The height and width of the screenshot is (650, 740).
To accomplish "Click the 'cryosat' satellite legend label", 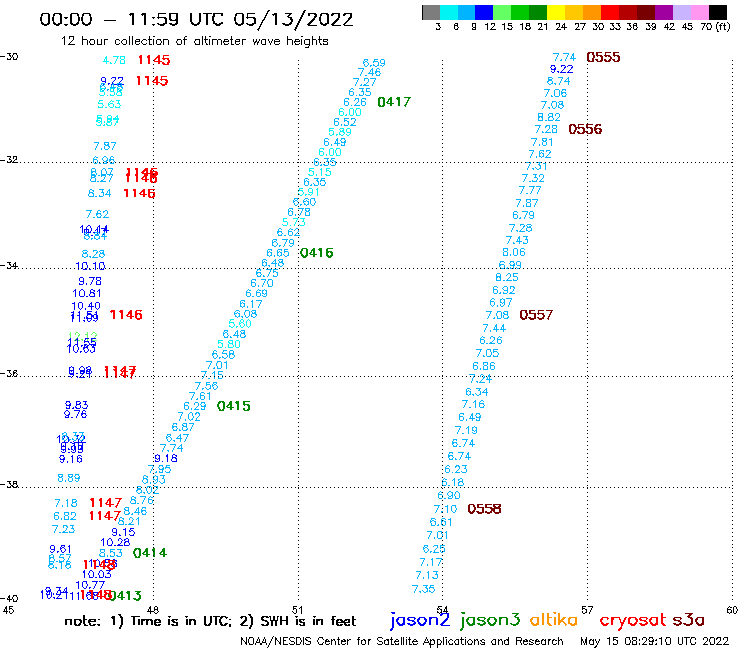I will (633, 621).
